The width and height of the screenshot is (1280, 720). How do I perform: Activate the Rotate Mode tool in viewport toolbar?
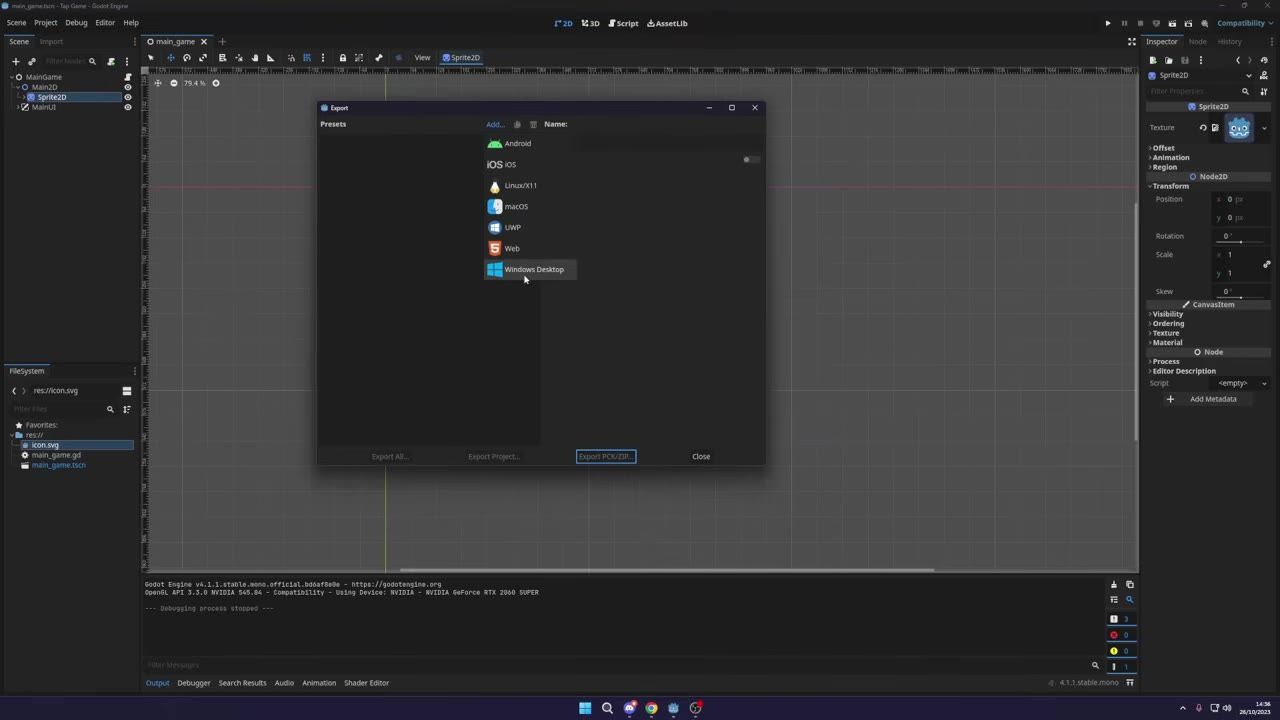(x=186, y=57)
